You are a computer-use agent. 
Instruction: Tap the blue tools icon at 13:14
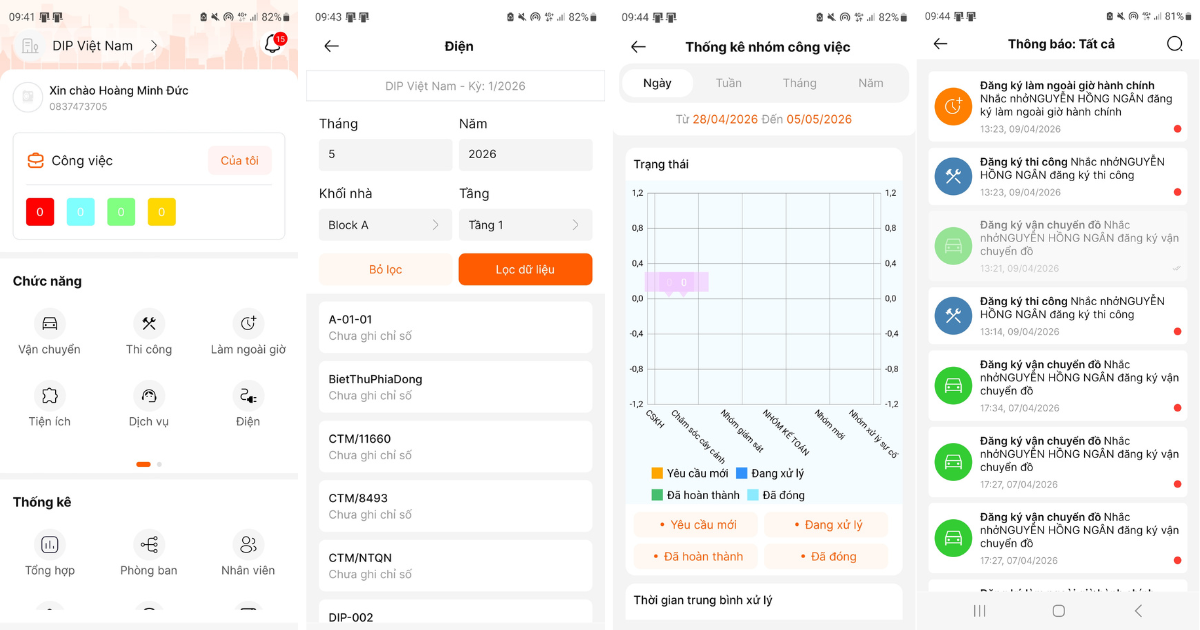[x=953, y=316]
